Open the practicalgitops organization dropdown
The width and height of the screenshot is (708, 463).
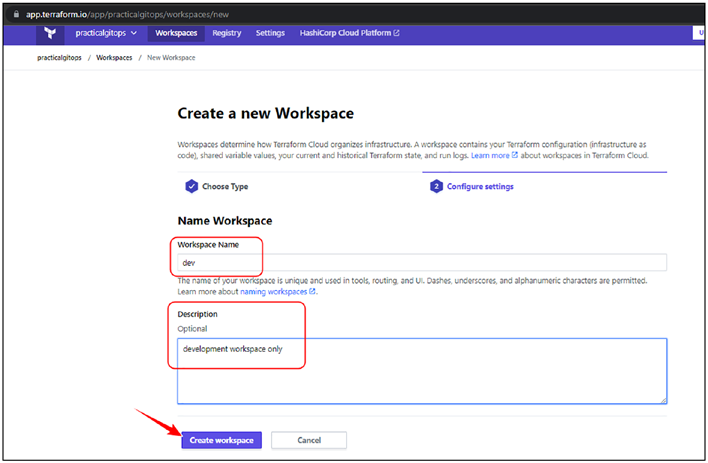click(x=106, y=33)
